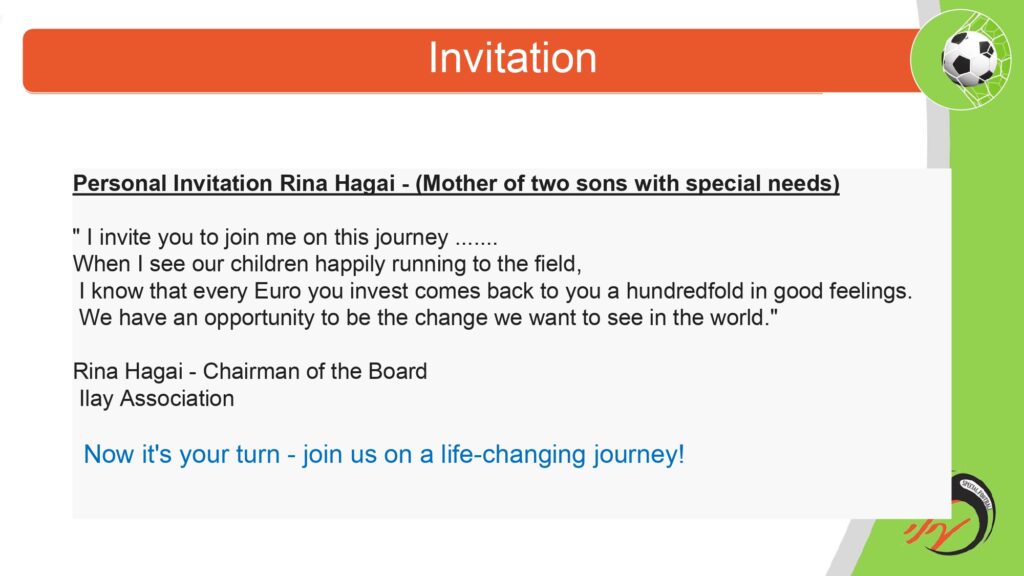Viewport: 1024px width, 576px height.
Task: Click "Rina Hagai - Chairman of the Board" signature
Action: click(x=250, y=371)
